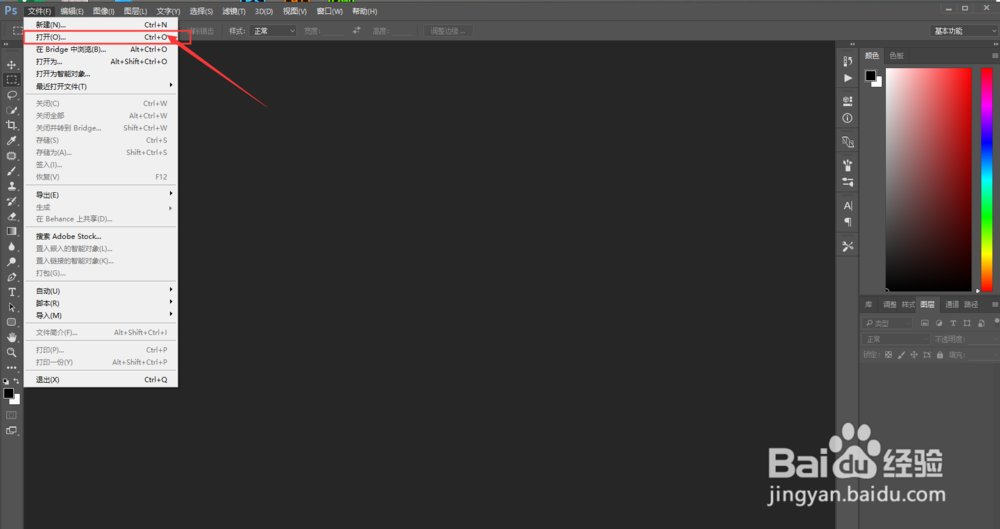Open the layer blend mode 正常 dropdown
The width and height of the screenshot is (1000, 529).
[x=895, y=339]
